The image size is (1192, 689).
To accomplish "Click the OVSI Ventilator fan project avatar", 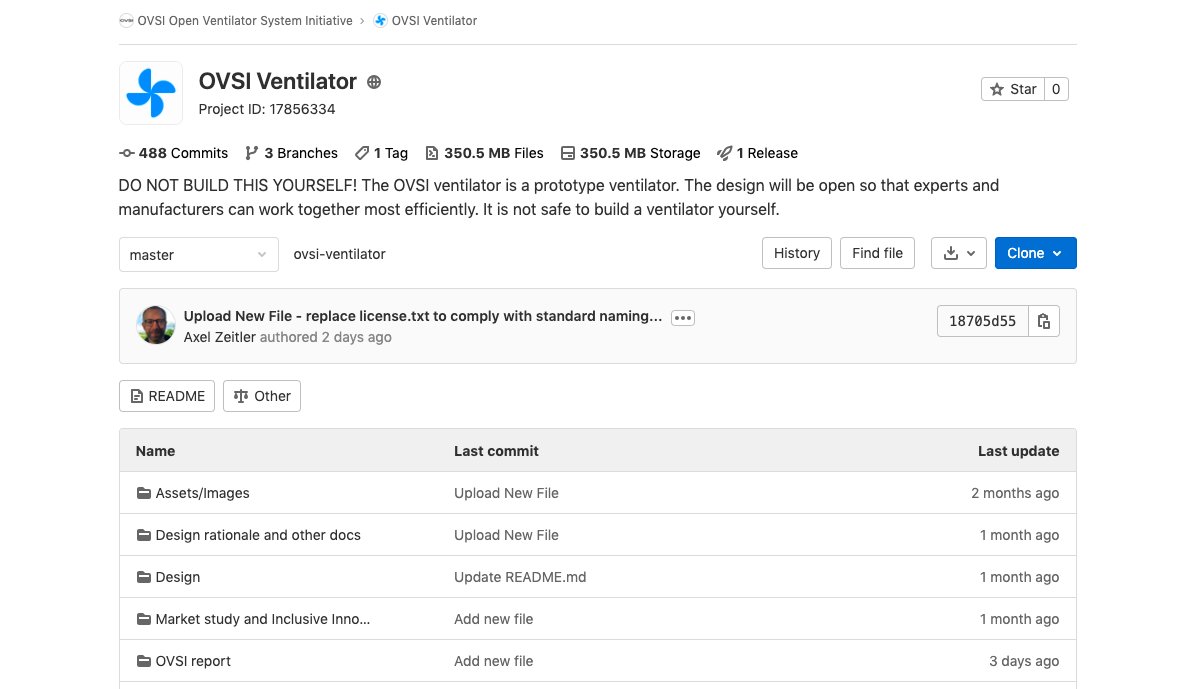I will 151,93.
